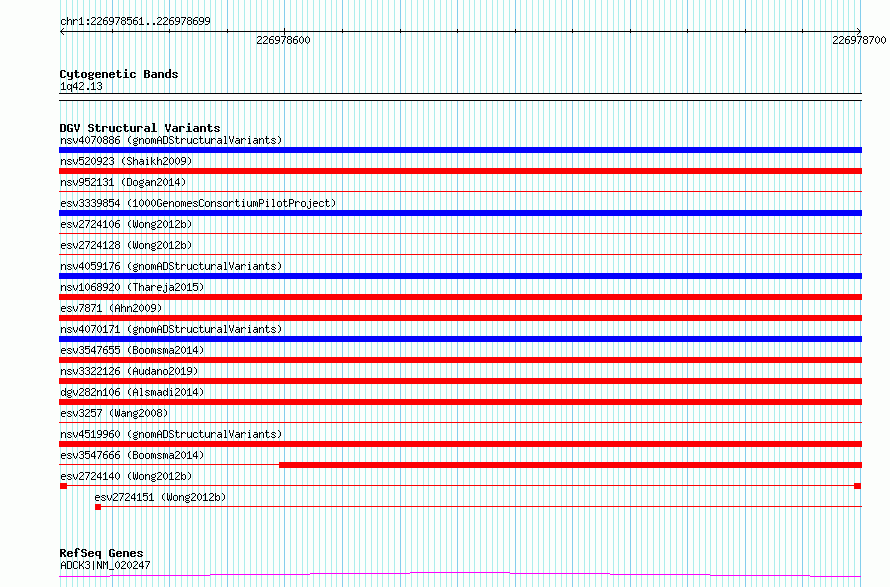Select the blue bar under nsv4070886
This screenshot has height=587, width=890.
click(460, 150)
